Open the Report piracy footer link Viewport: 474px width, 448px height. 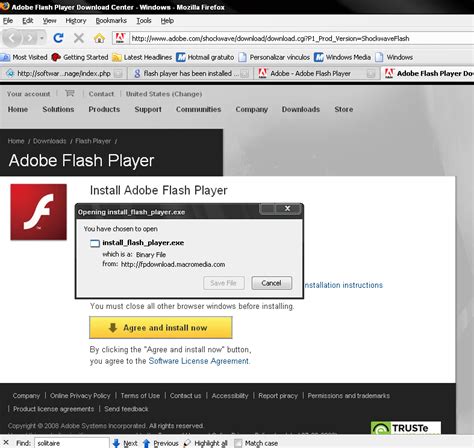(278, 396)
